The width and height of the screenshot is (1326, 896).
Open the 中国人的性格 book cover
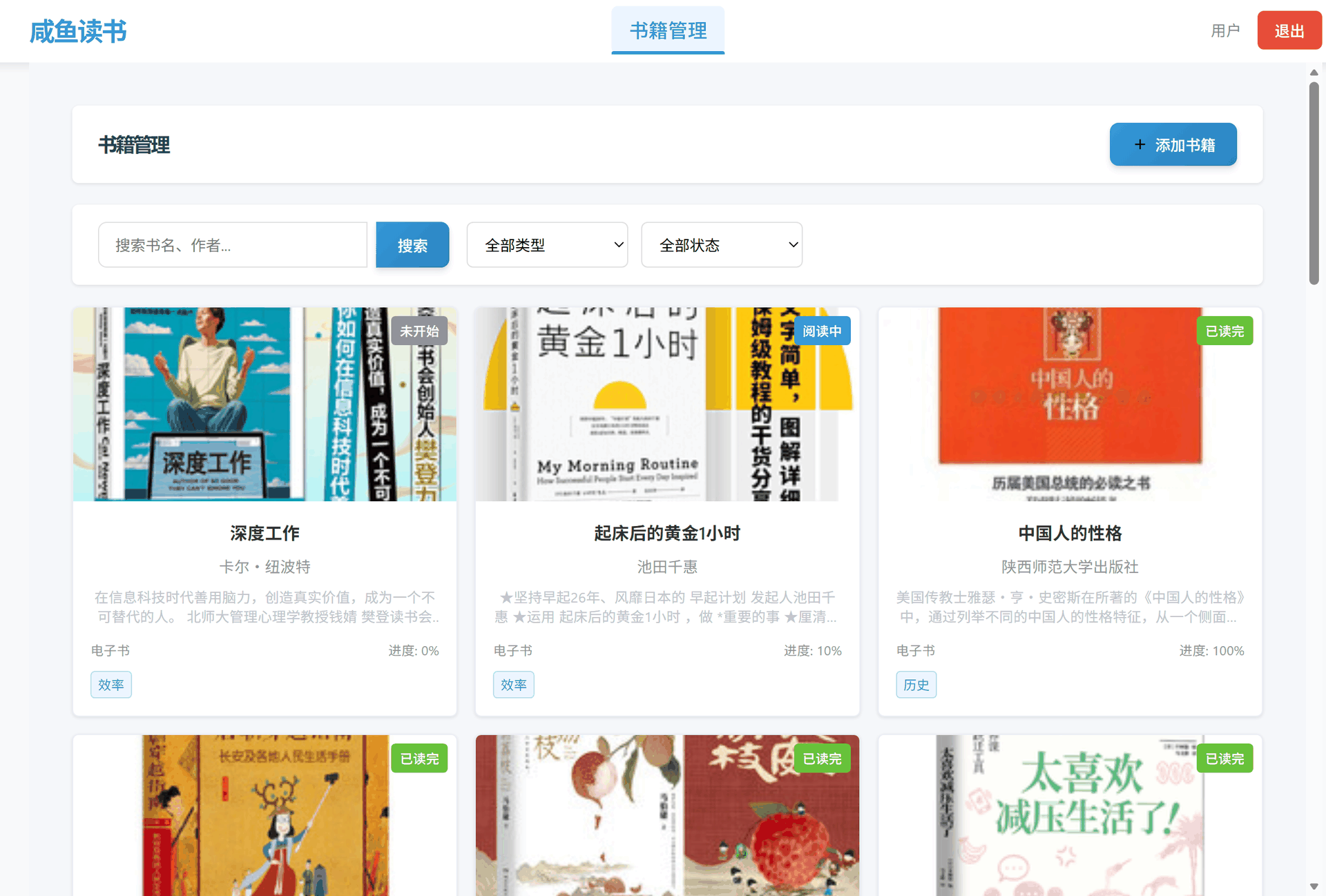(1070, 405)
